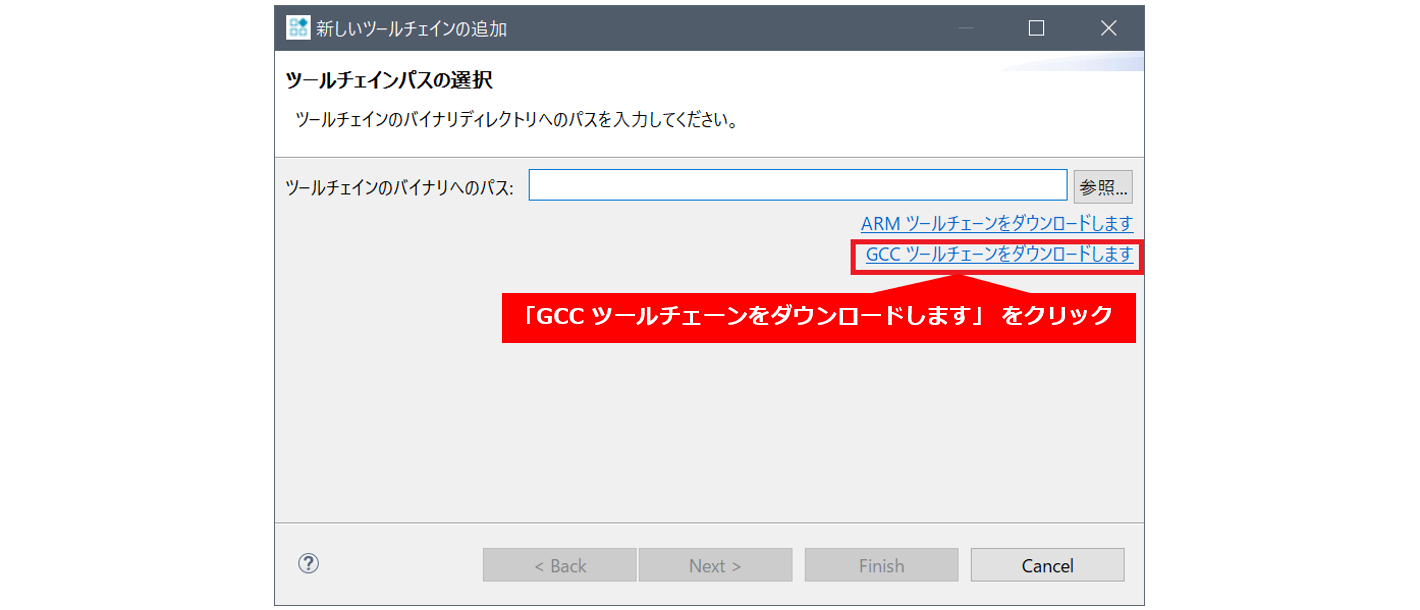Click the ツールチェインパスの選択 heading text
Screen dimensions: 1420x610
(389, 80)
